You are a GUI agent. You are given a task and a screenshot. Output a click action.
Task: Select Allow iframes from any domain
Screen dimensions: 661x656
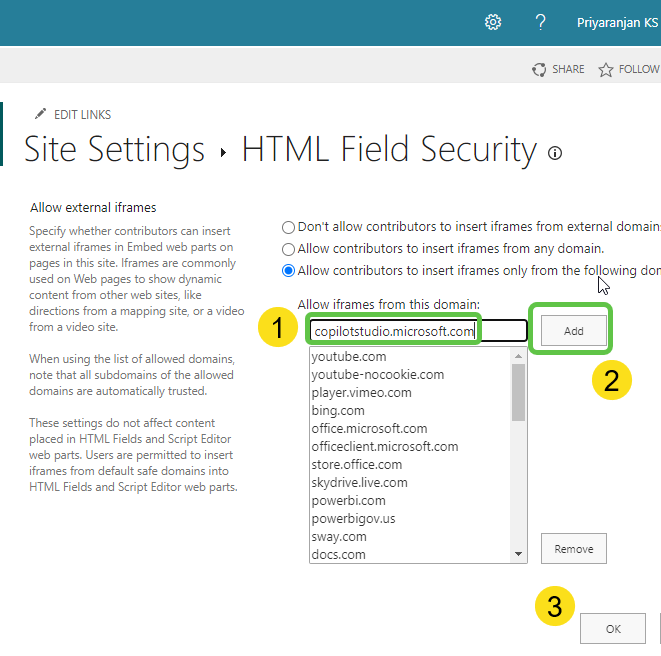(289, 248)
